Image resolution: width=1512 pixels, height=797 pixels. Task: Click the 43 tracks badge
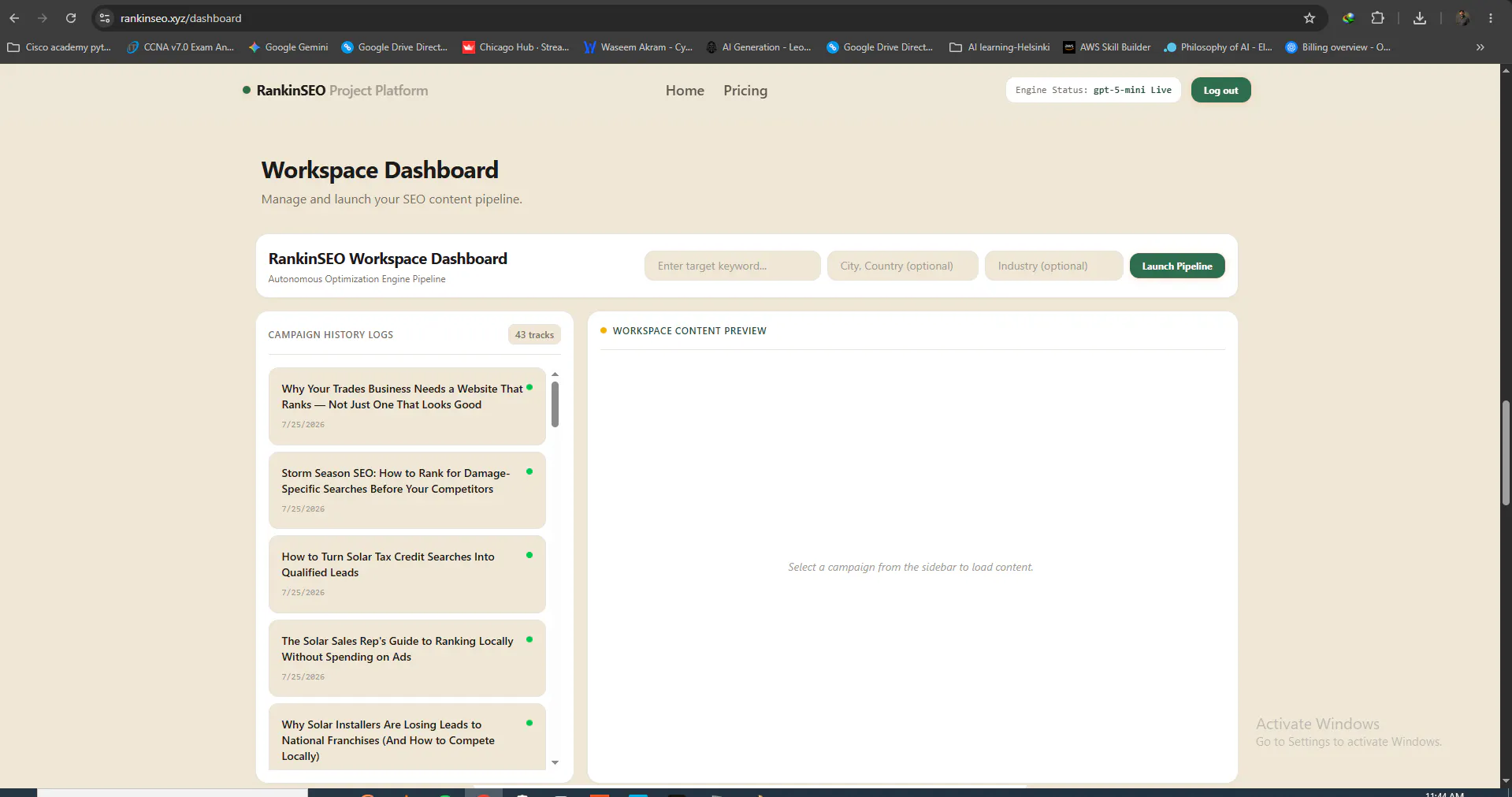point(534,335)
